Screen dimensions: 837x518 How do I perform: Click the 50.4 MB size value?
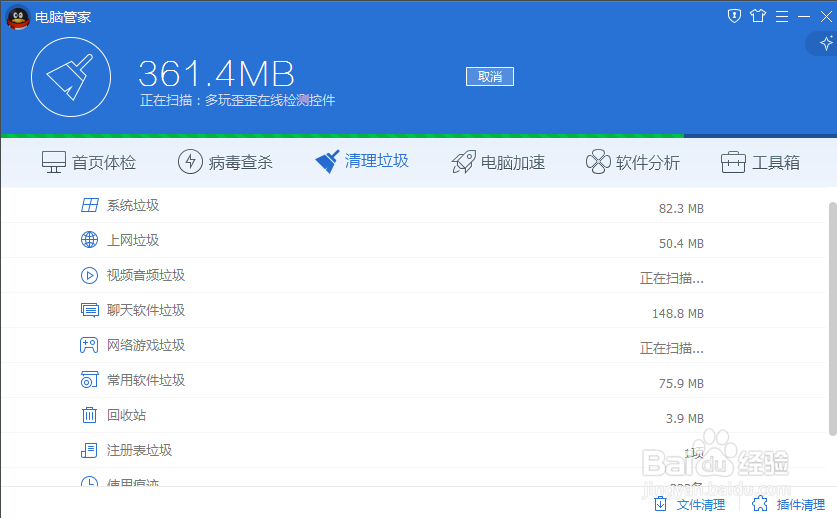point(681,244)
